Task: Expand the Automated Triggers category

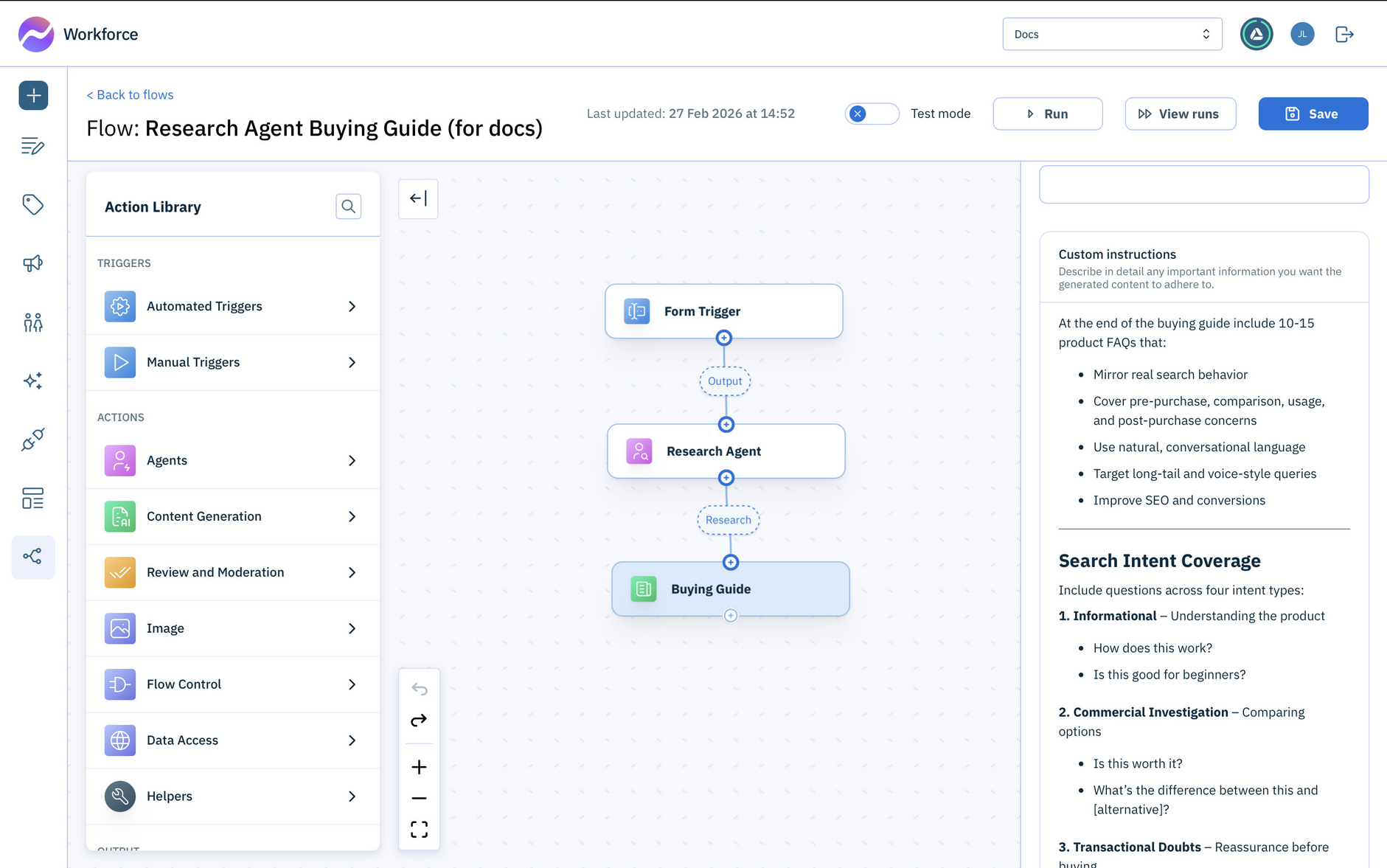Action: (x=232, y=306)
